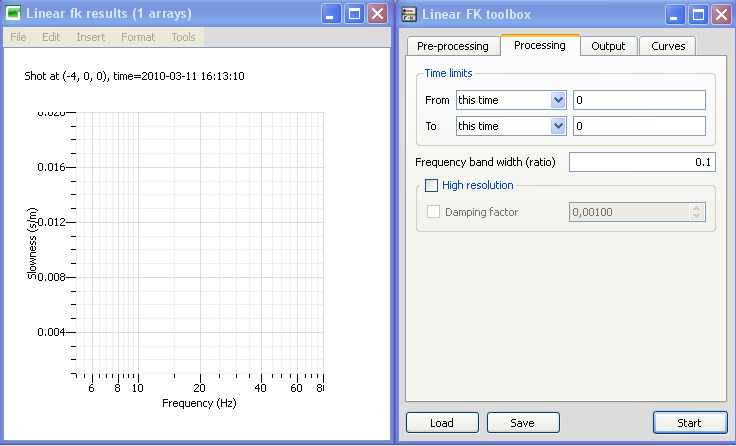Switch to the Pre-processing tab

point(453,46)
